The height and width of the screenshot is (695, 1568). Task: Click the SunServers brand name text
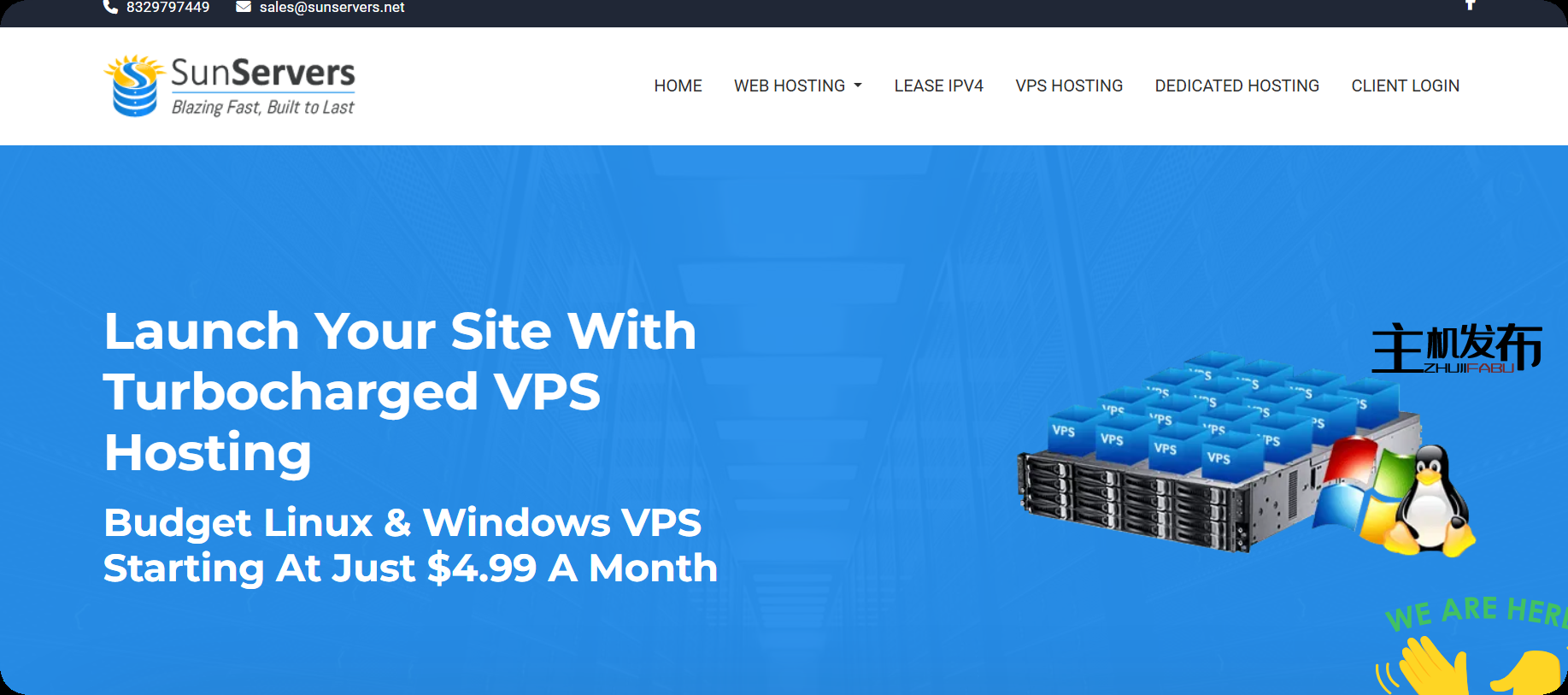click(263, 73)
